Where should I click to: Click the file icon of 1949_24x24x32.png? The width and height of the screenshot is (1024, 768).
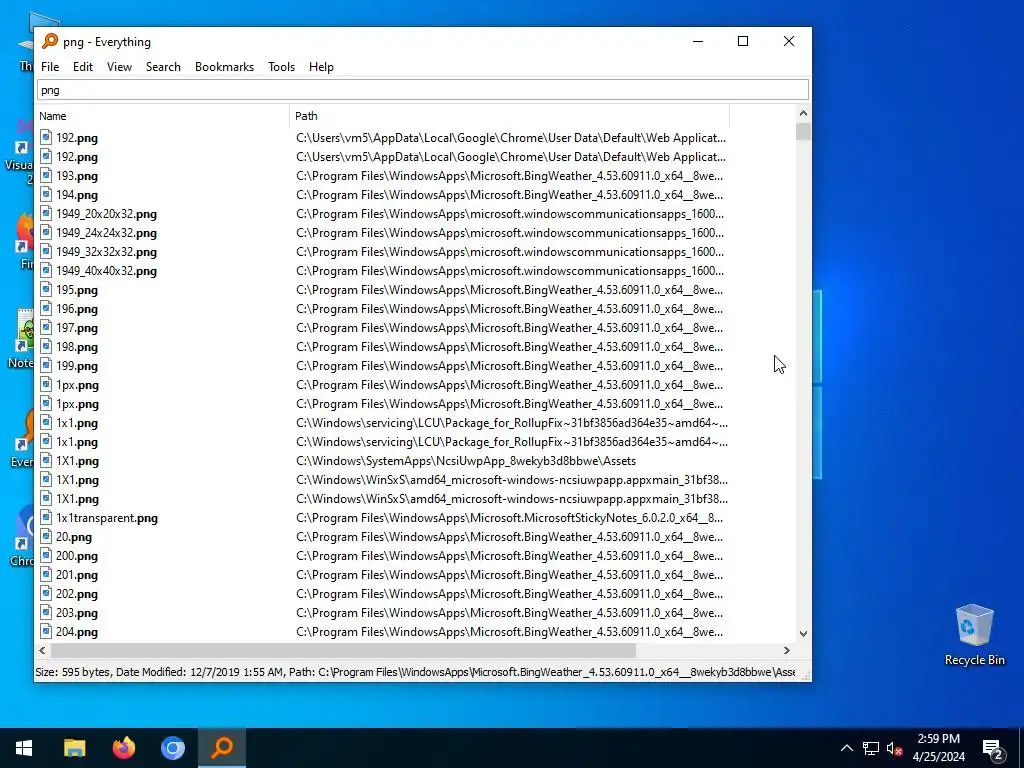46,232
